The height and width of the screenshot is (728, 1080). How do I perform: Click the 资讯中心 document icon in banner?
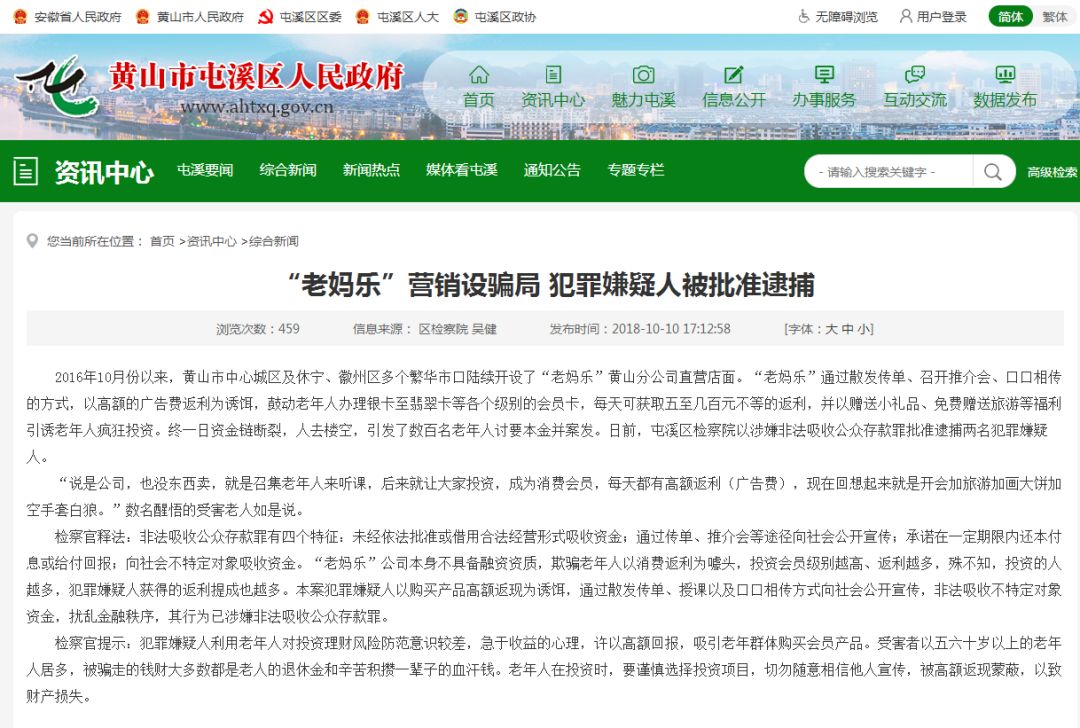coord(553,74)
